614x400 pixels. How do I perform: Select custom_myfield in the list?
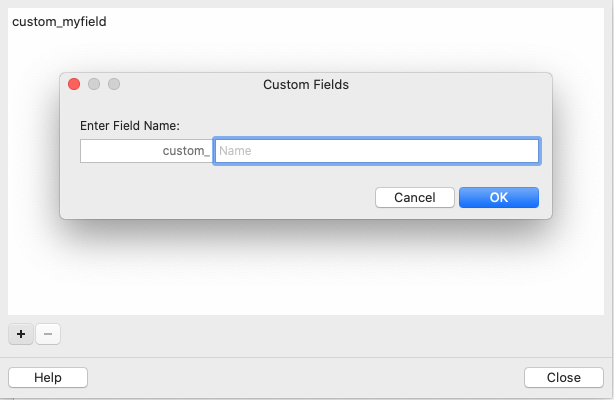pyautogui.click(x=59, y=21)
